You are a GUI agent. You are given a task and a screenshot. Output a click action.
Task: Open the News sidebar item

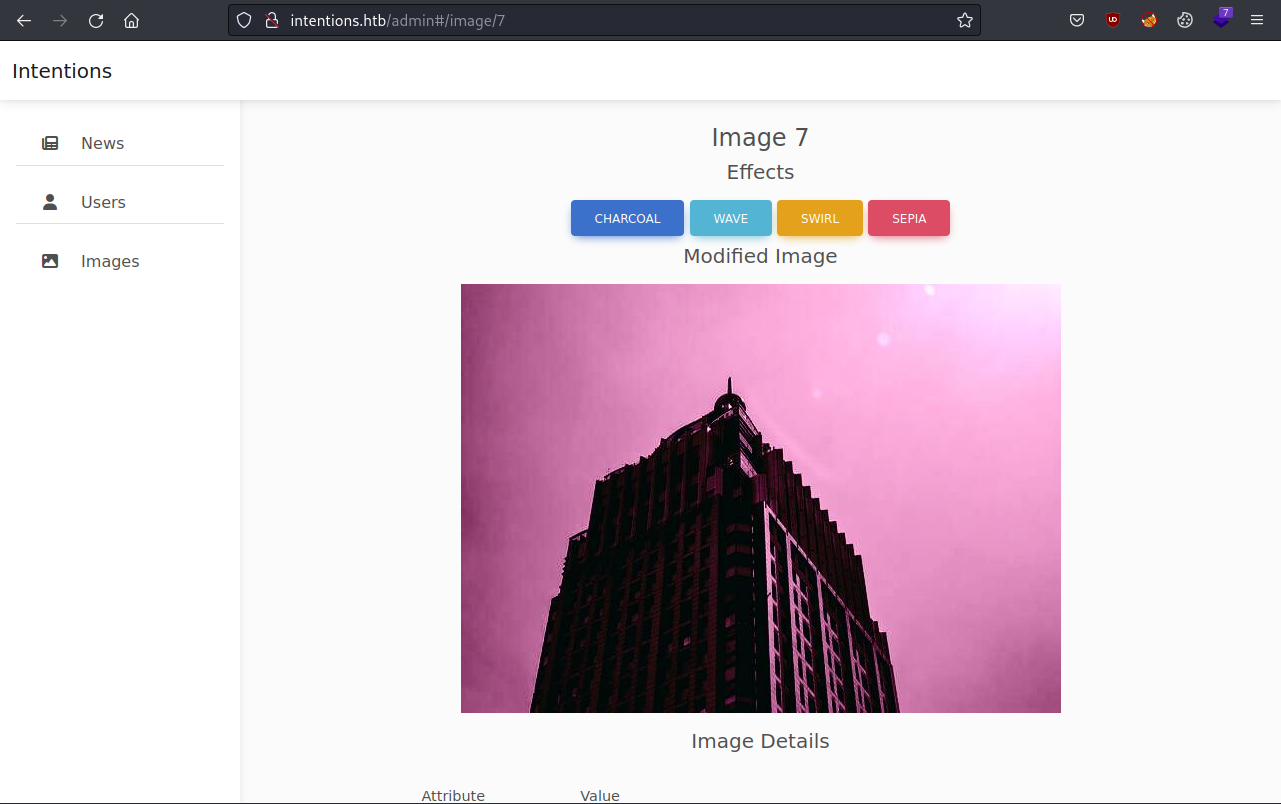pyautogui.click(x=120, y=143)
